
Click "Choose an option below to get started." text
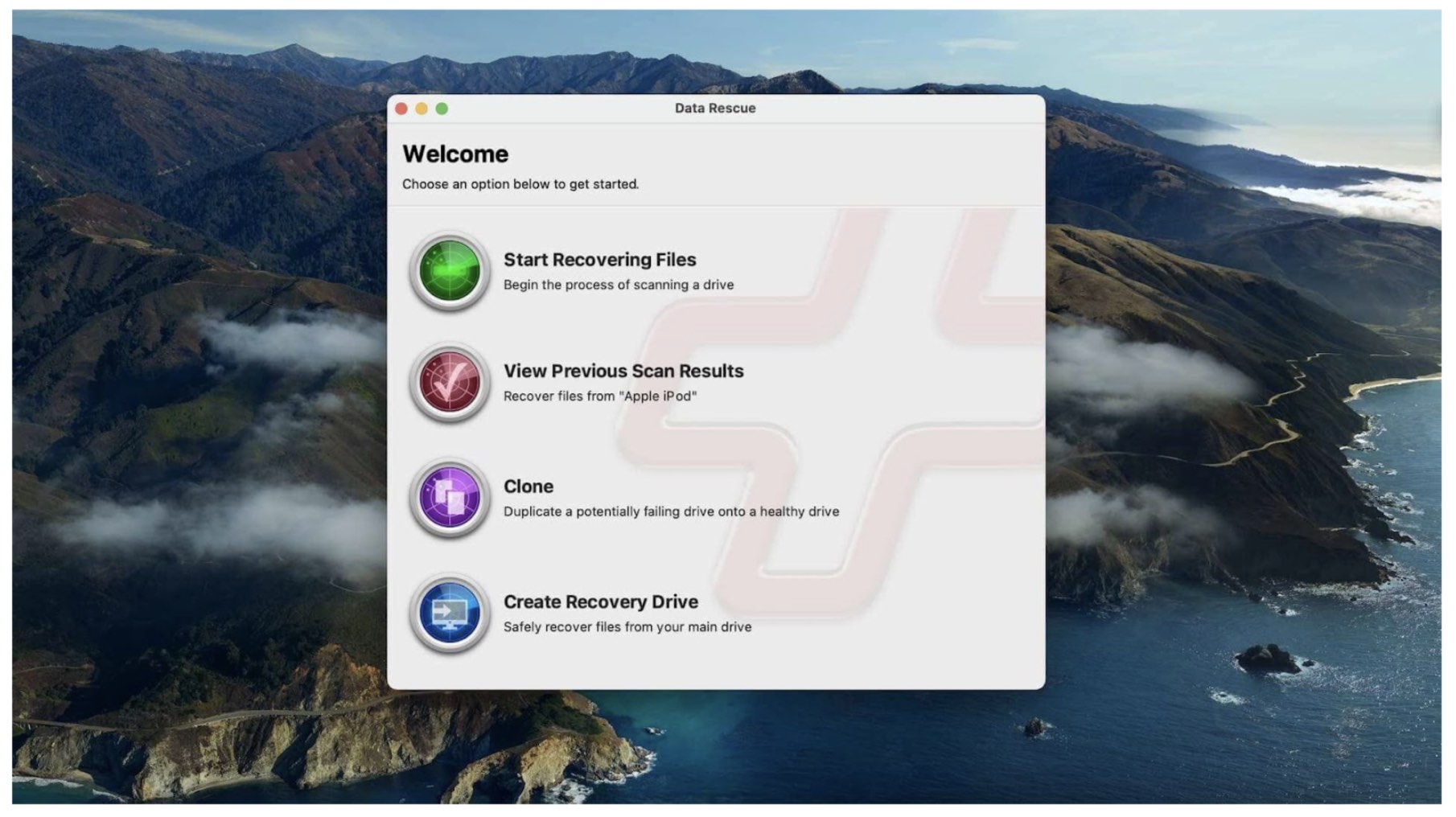coord(520,184)
